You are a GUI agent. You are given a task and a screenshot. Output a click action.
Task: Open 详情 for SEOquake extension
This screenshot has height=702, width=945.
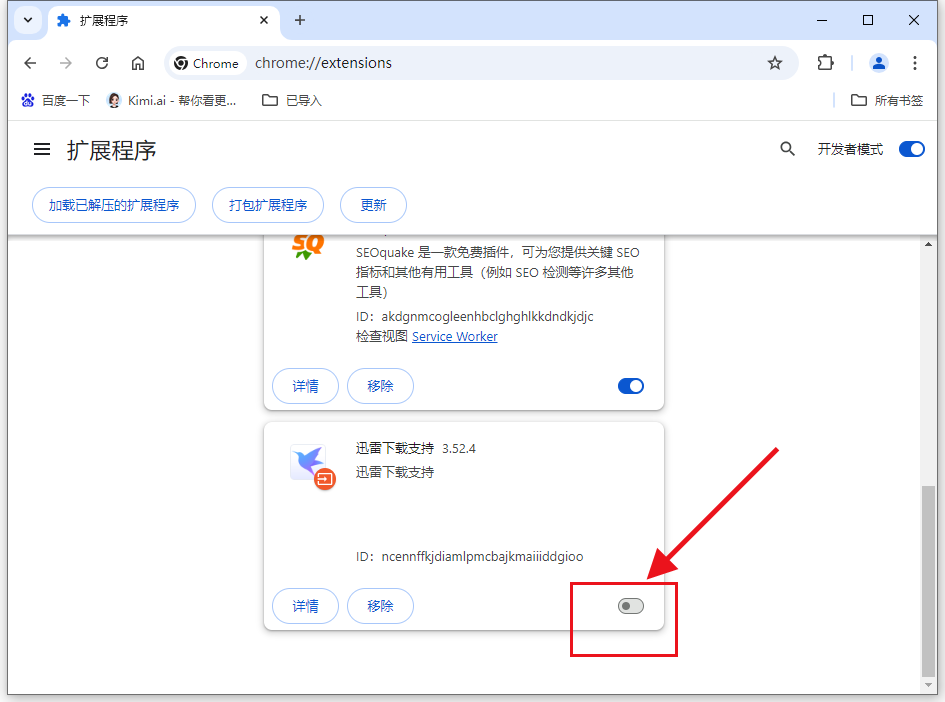(306, 386)
